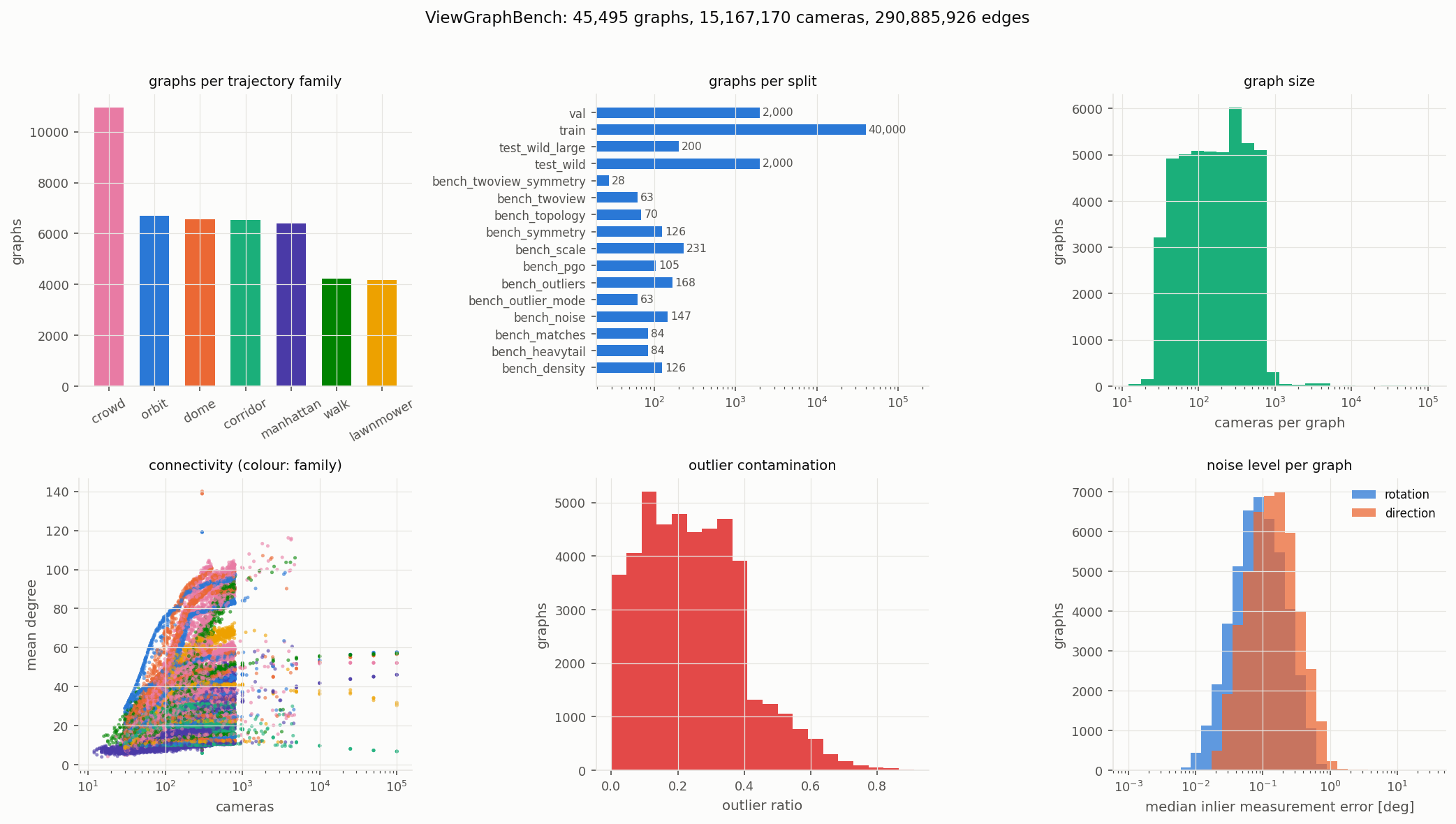Click the 'bench_outliers' label
This screenshot has width=1456, height=824.
coord(543,284)
